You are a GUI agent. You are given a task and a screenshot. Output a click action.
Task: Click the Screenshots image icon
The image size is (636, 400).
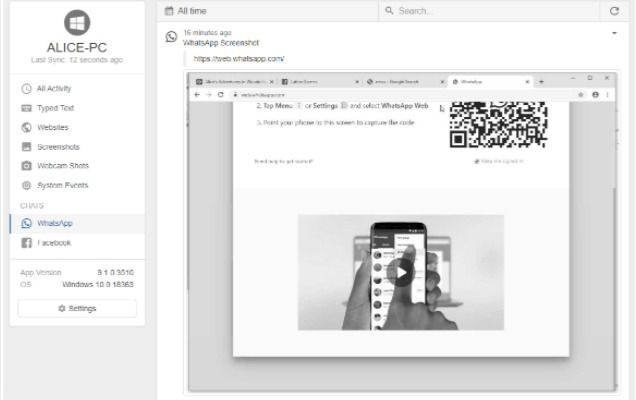coord(26,147)
